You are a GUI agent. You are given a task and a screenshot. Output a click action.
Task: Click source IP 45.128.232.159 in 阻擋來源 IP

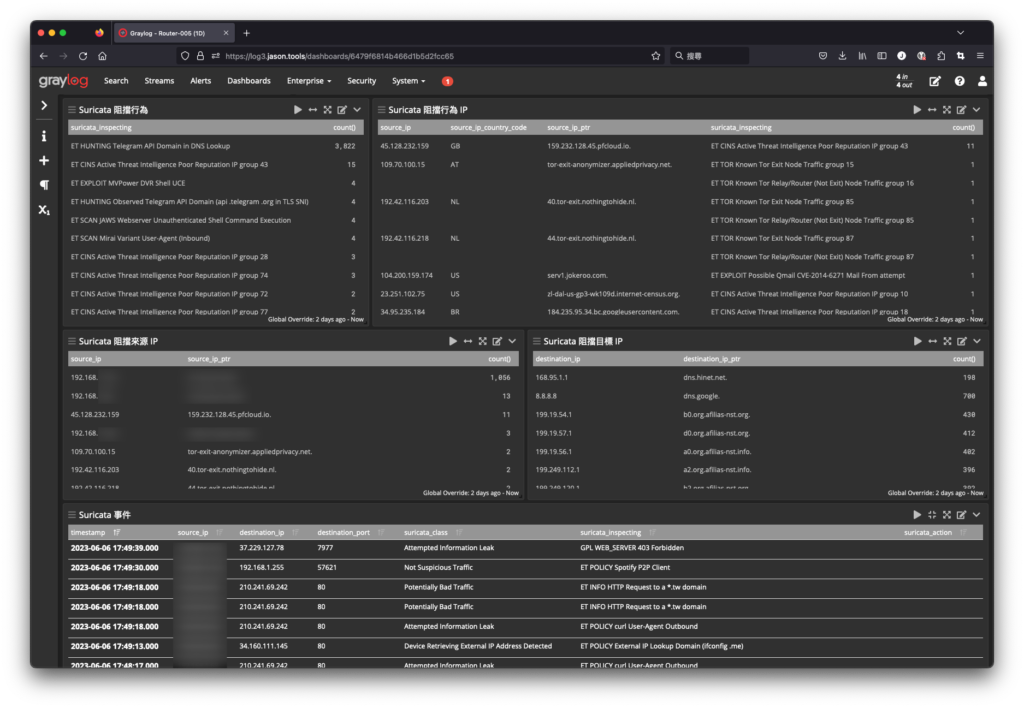[95, 415]
